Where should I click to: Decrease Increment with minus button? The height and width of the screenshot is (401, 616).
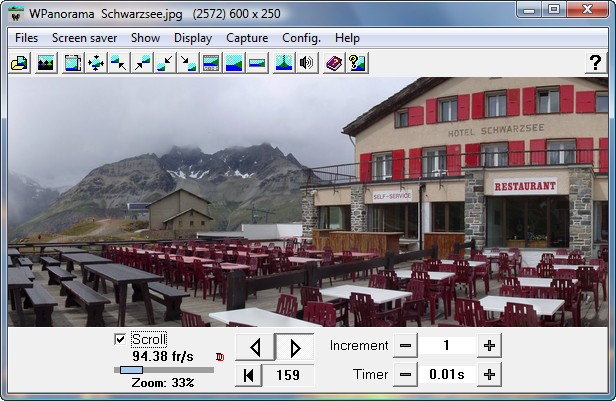[x=405, y=346]
